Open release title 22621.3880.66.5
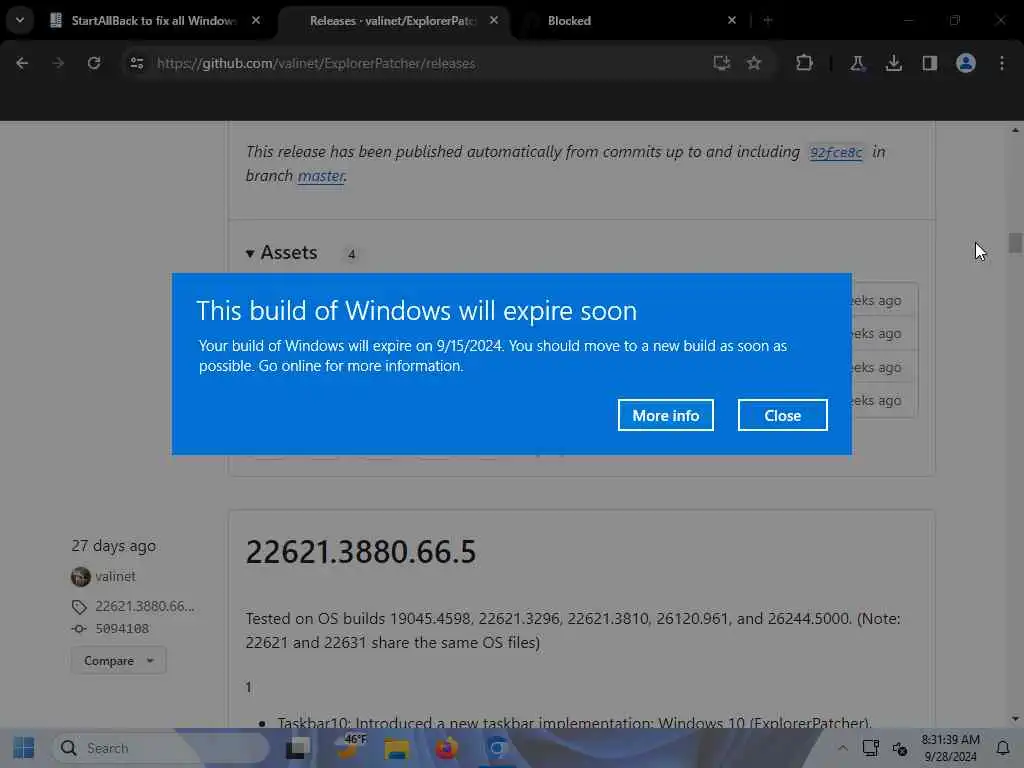The height and width of the screenshot is (768, 1024). click(x=360, y=552)
